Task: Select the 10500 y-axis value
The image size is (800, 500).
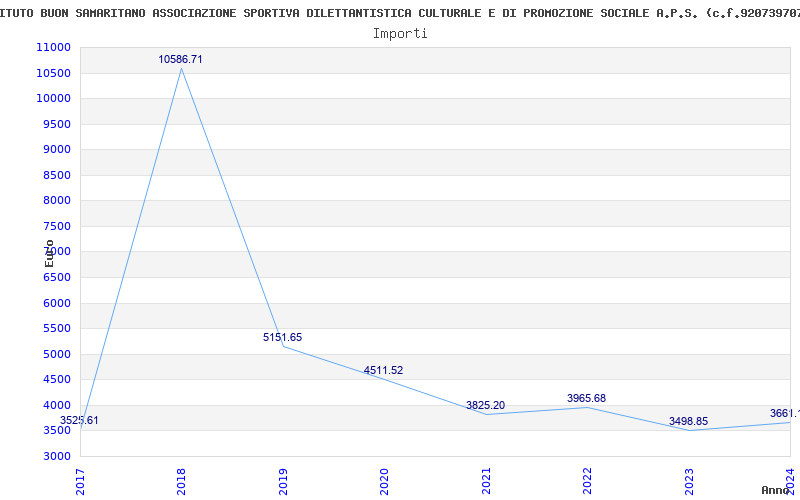Action: (x=54, y=73)
